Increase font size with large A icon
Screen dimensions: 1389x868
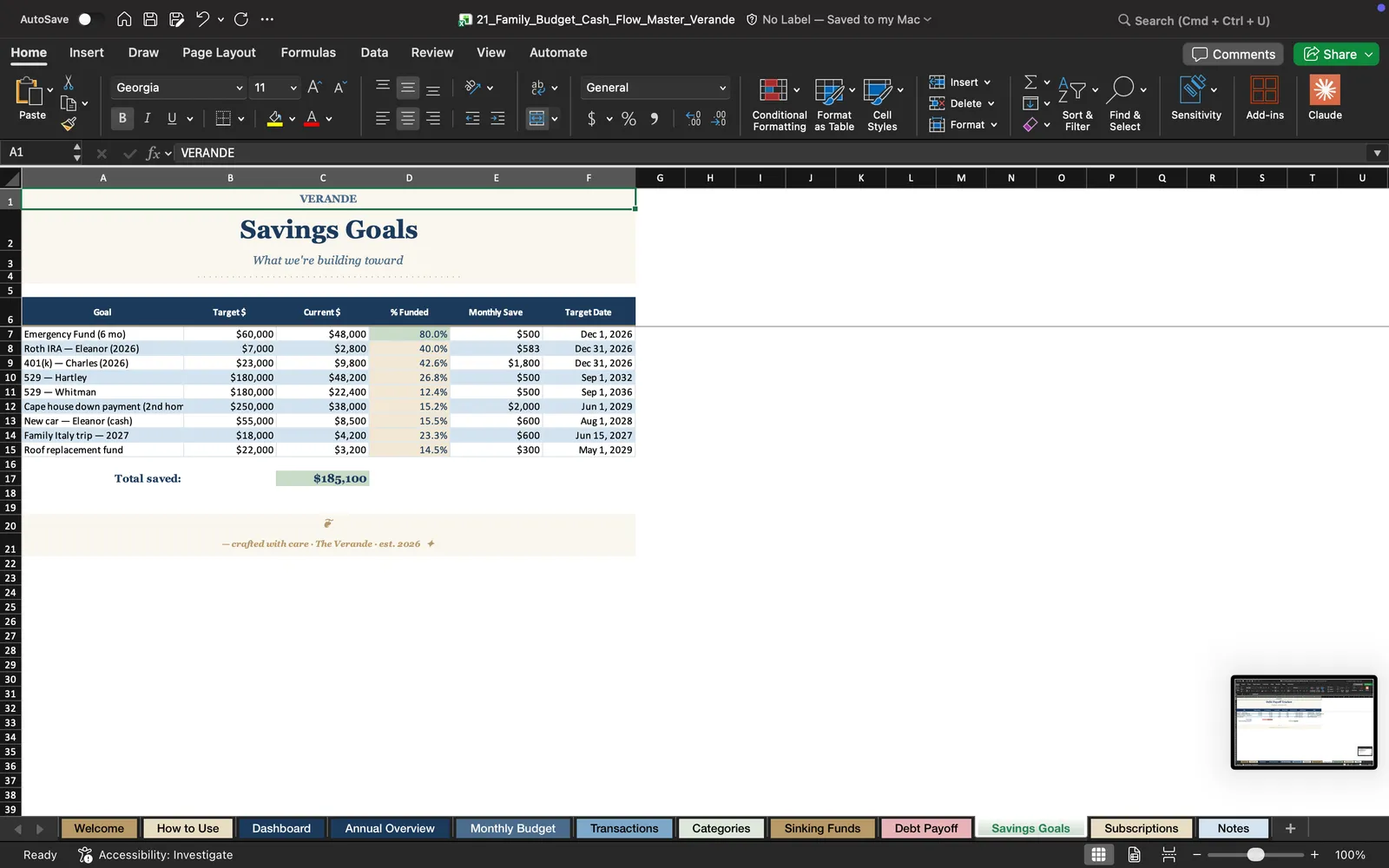[x=314, y=87]
